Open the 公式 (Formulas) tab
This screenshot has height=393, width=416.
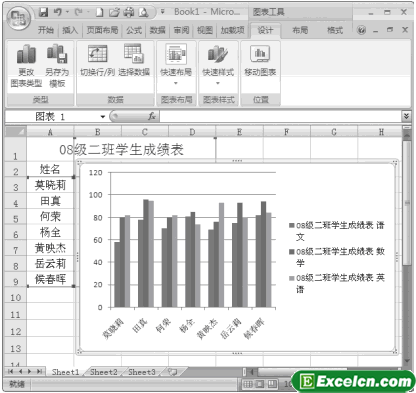[134, 30]
